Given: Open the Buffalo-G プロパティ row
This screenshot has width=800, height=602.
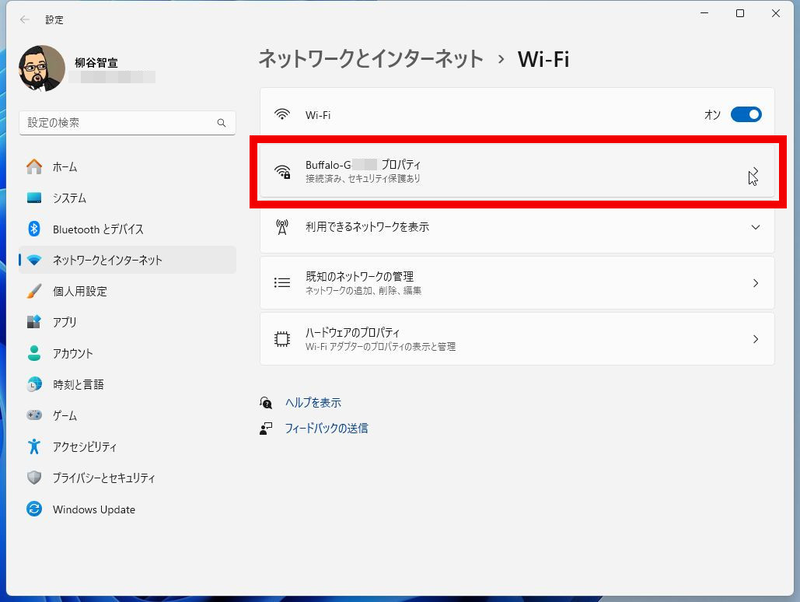Looking at the screenshot, I should [517, 171].
